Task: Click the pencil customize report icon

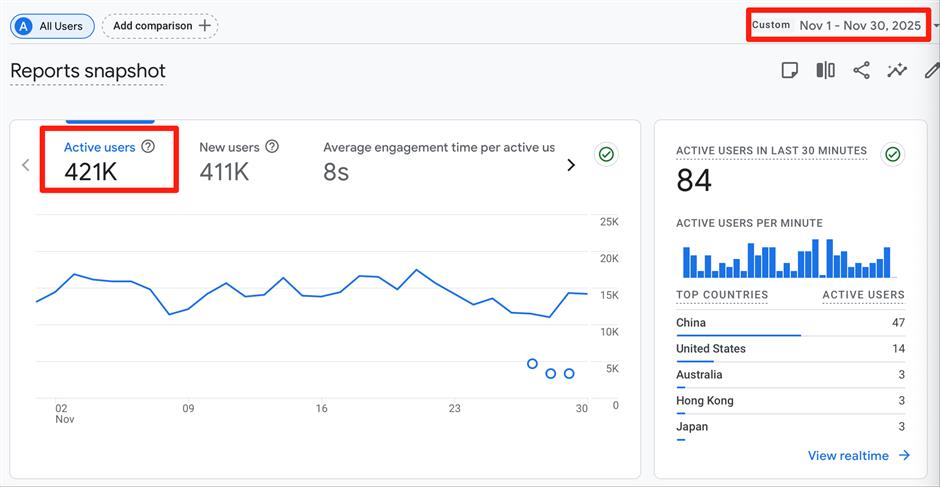Action: coord(931,70)
